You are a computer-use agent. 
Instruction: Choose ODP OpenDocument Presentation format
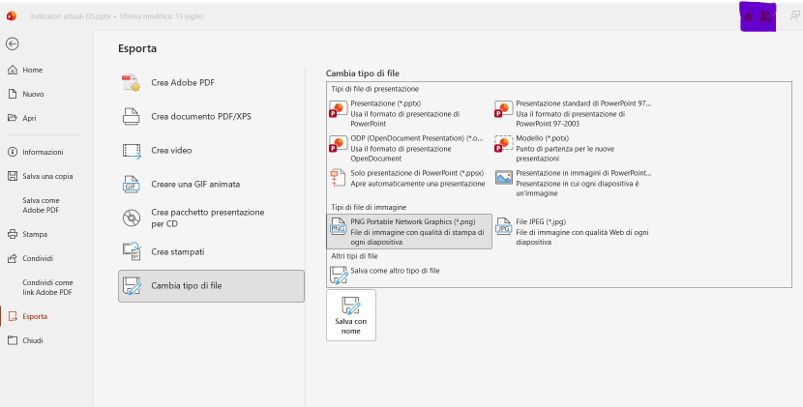click(408, 148)
